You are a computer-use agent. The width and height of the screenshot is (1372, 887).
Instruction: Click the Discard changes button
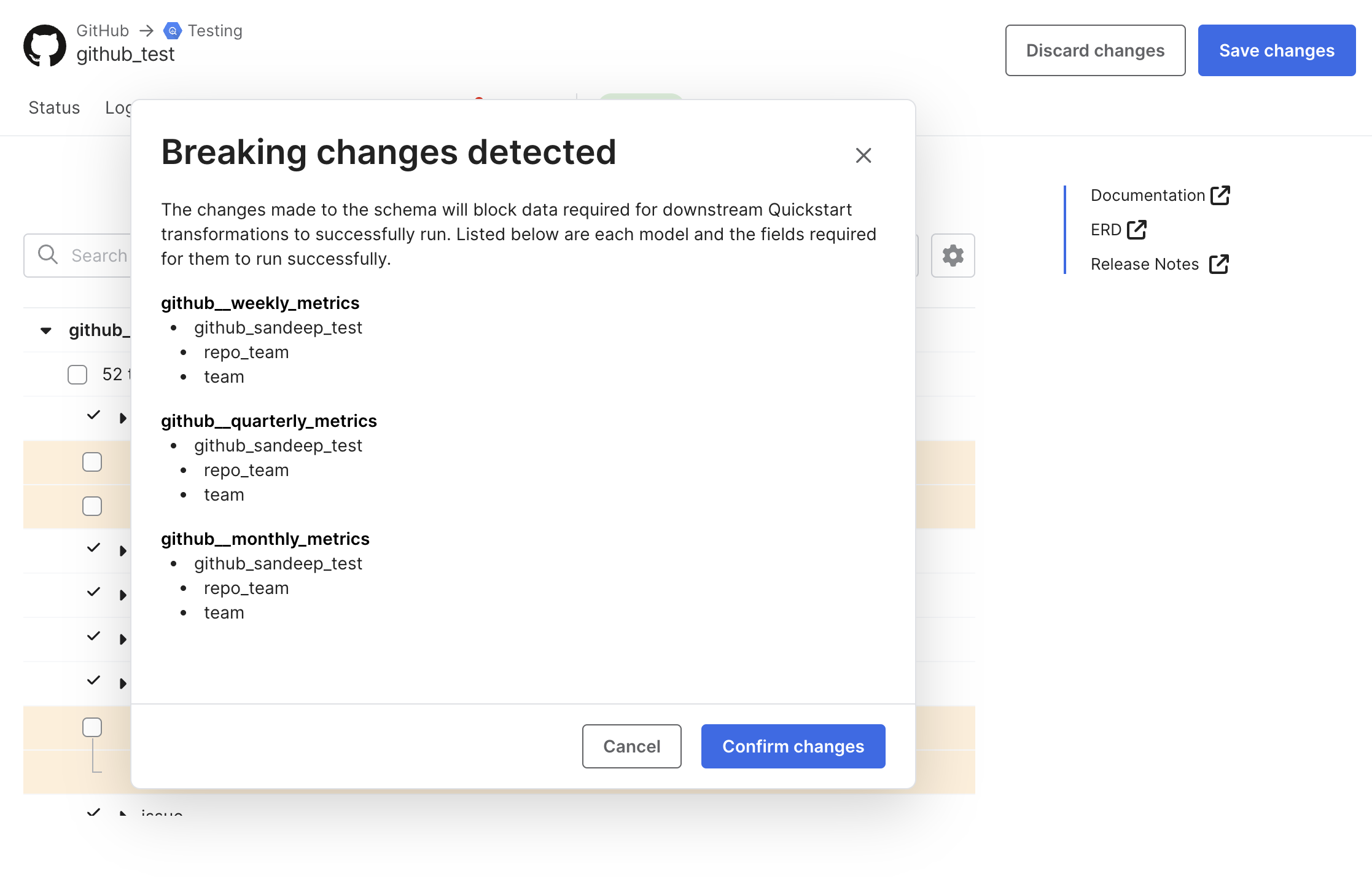click(x=1095, y=50)
